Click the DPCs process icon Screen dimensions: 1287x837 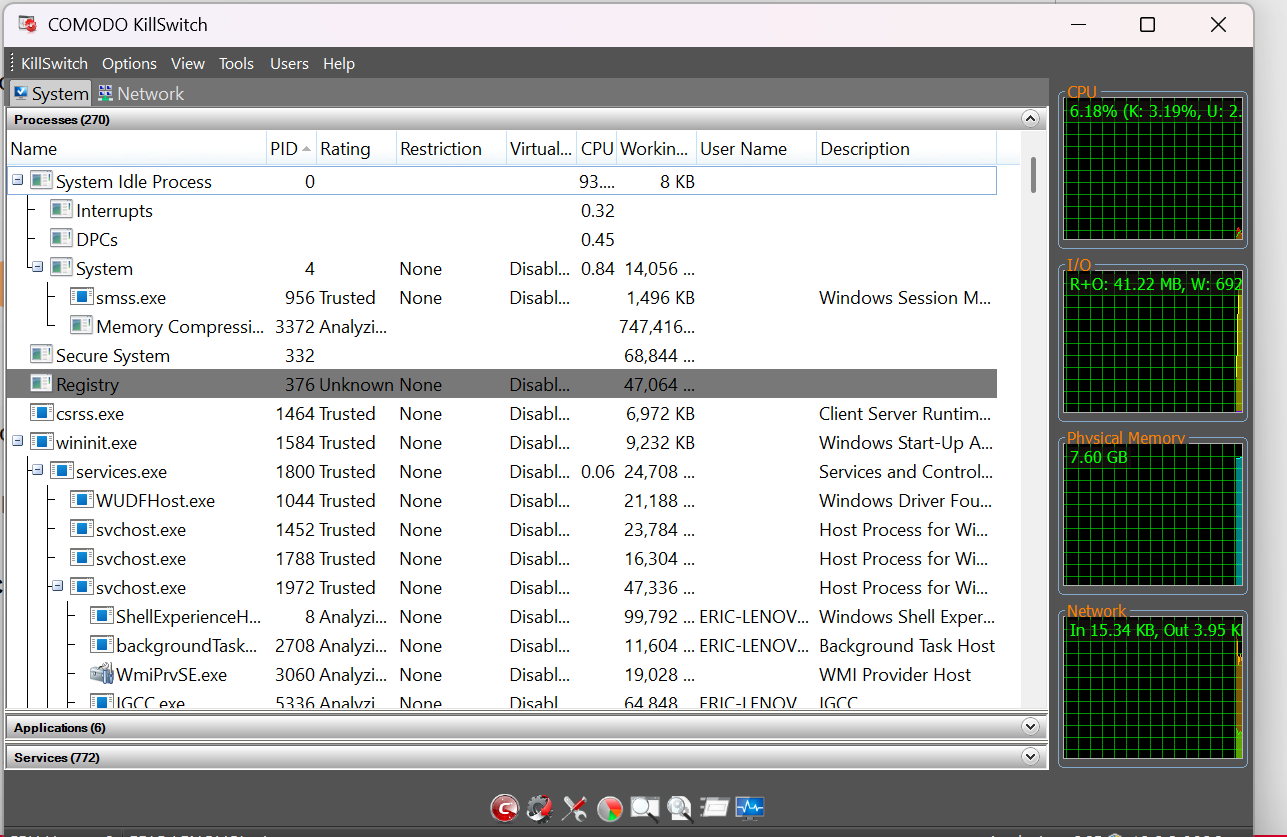pyautogui.click(x=61, y=239)
